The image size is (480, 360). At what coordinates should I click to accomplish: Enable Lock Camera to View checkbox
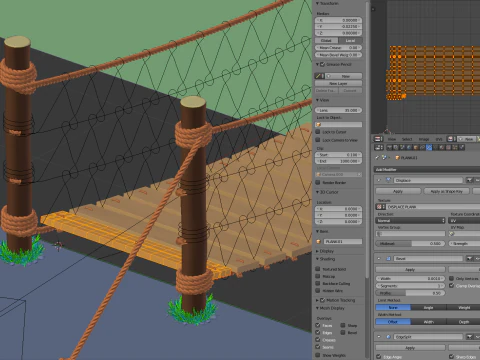click(x=318, y=140)
